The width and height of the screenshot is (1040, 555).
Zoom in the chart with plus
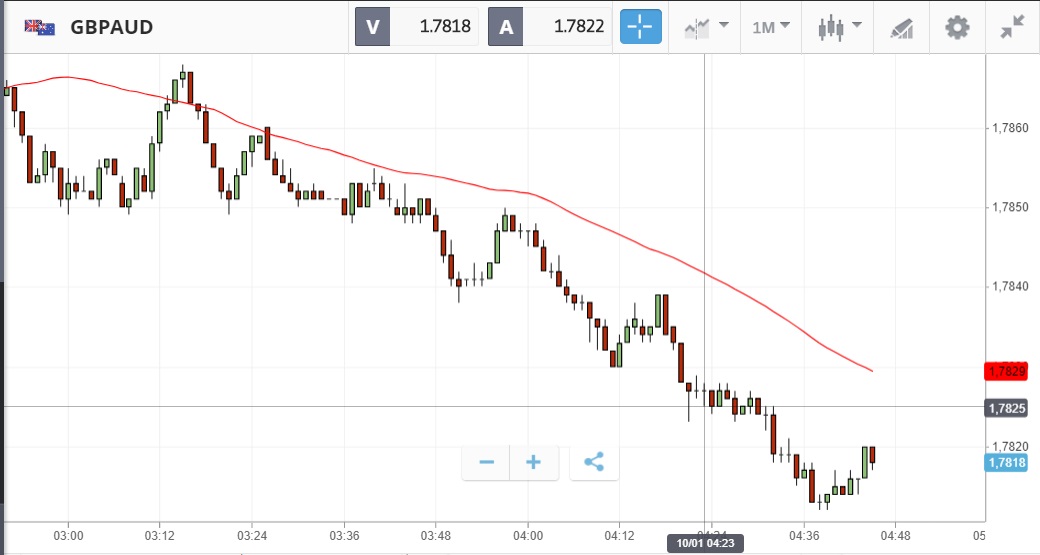534,462
